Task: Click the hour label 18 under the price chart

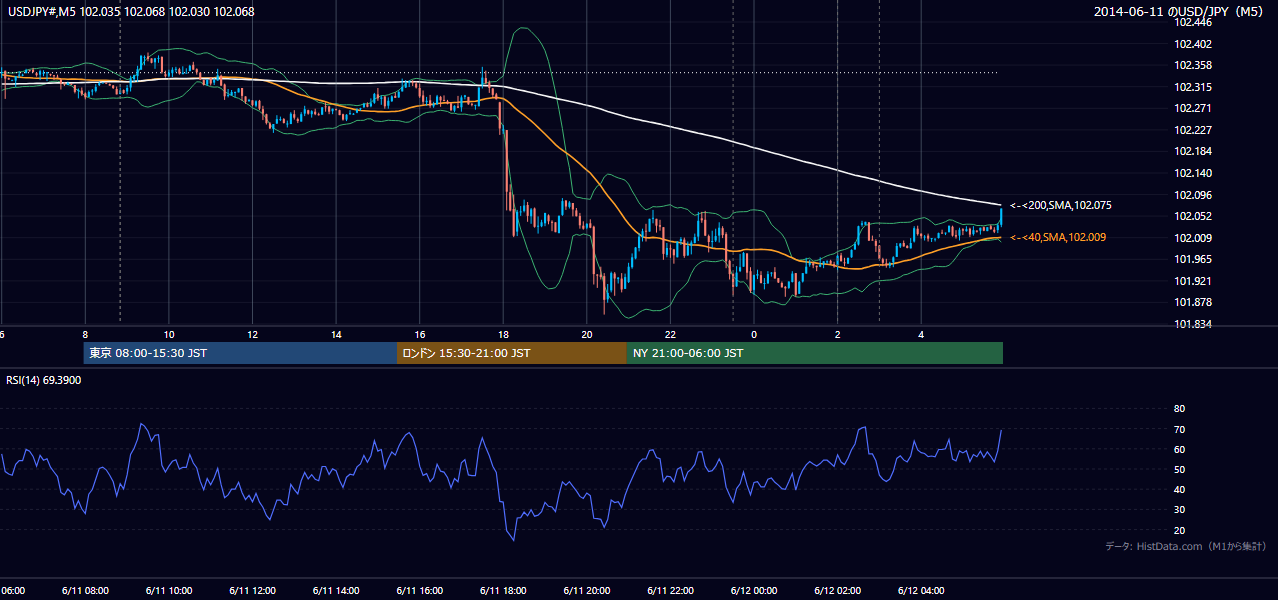Action: (x=503, y=334)
